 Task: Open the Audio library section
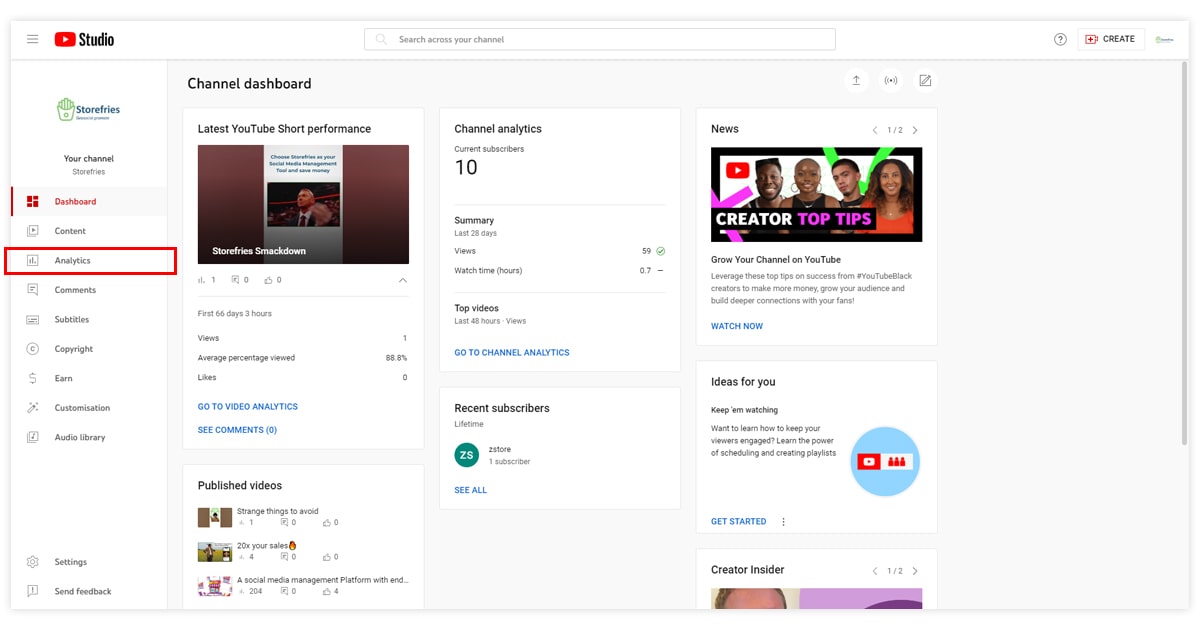pyautogui.click(x=79, y=438)
